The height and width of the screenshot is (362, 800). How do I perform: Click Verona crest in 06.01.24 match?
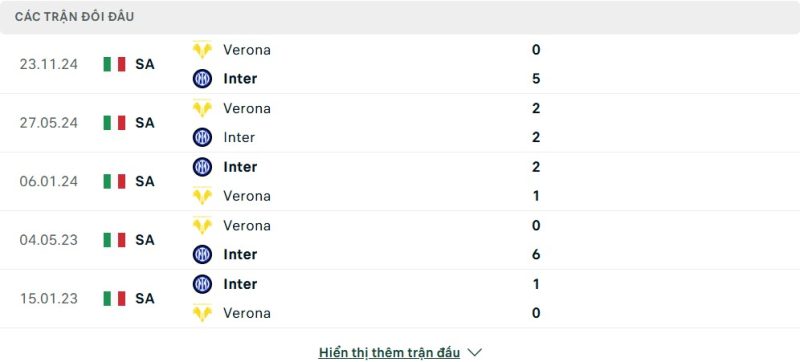click(202, 196)
